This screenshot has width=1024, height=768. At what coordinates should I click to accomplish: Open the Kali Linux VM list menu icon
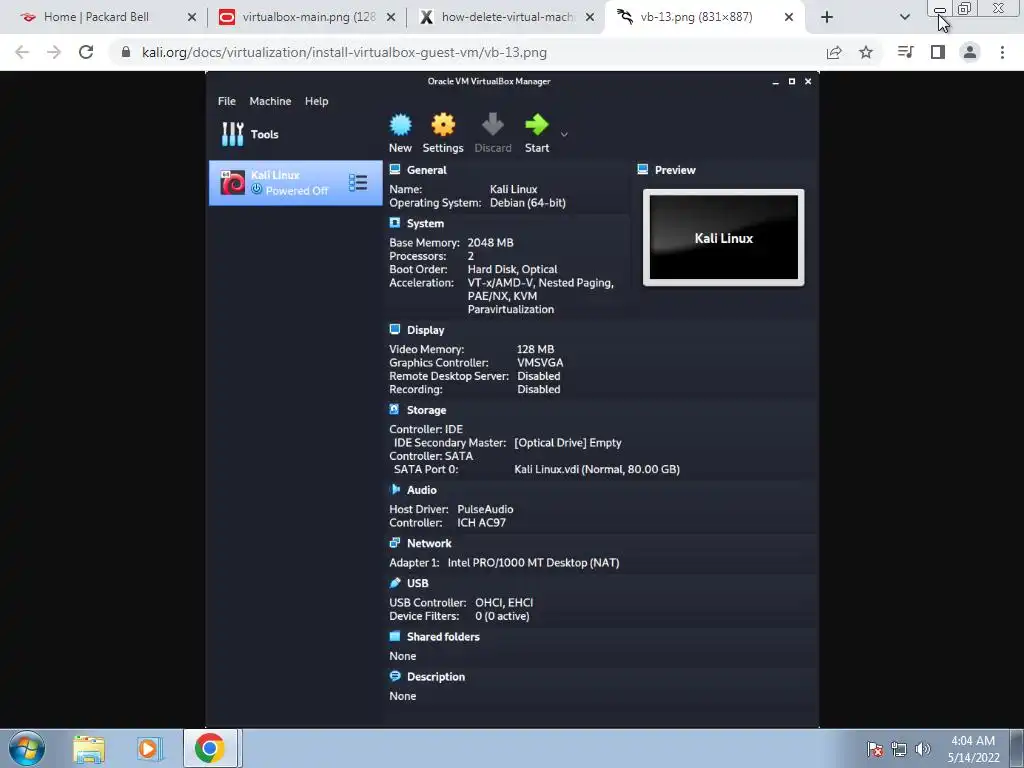click(358, 183)
